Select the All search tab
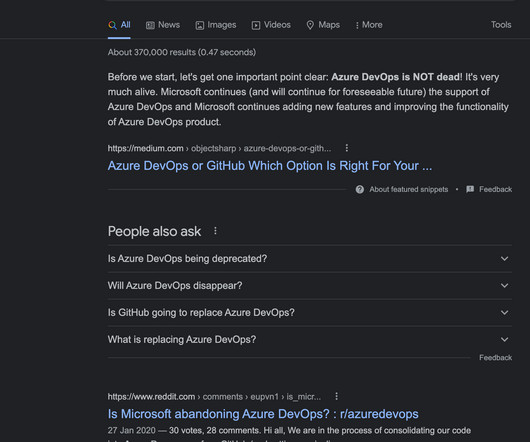This screenshot has width=530, height=442. [x=119, y=25]
